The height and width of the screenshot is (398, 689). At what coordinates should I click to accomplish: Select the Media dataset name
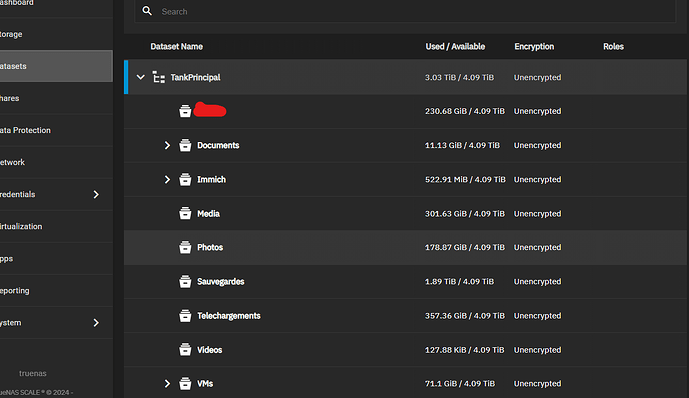[x=208, y=213]
